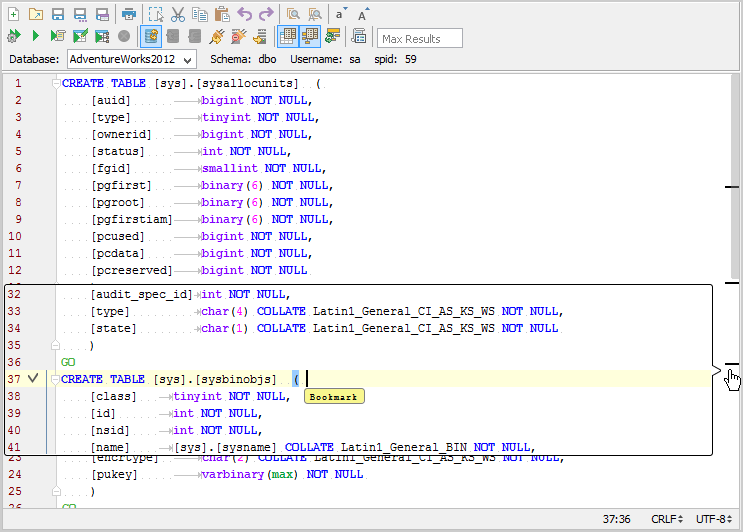Image resolution: width=743 pixels, height=532 pixels.
Task: Click the 37:36 cursor position indicator
Action: pyautogui.click(x=616, y=519)
